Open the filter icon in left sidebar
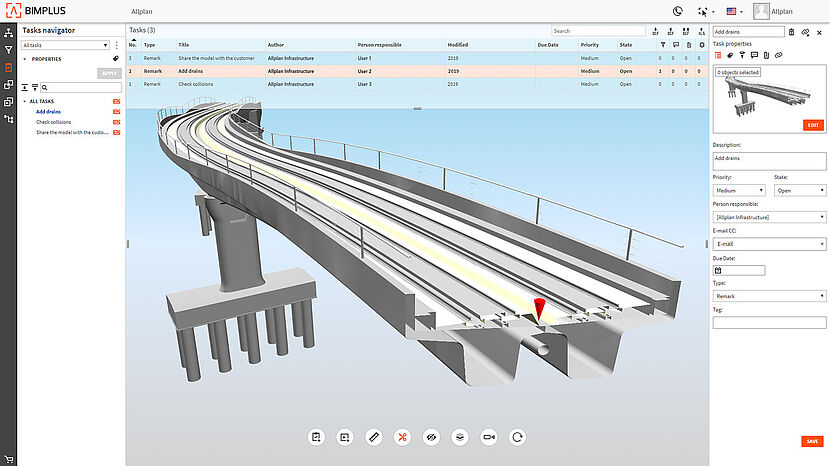Viewport: 830px width, 466px height. coord(9,49)
